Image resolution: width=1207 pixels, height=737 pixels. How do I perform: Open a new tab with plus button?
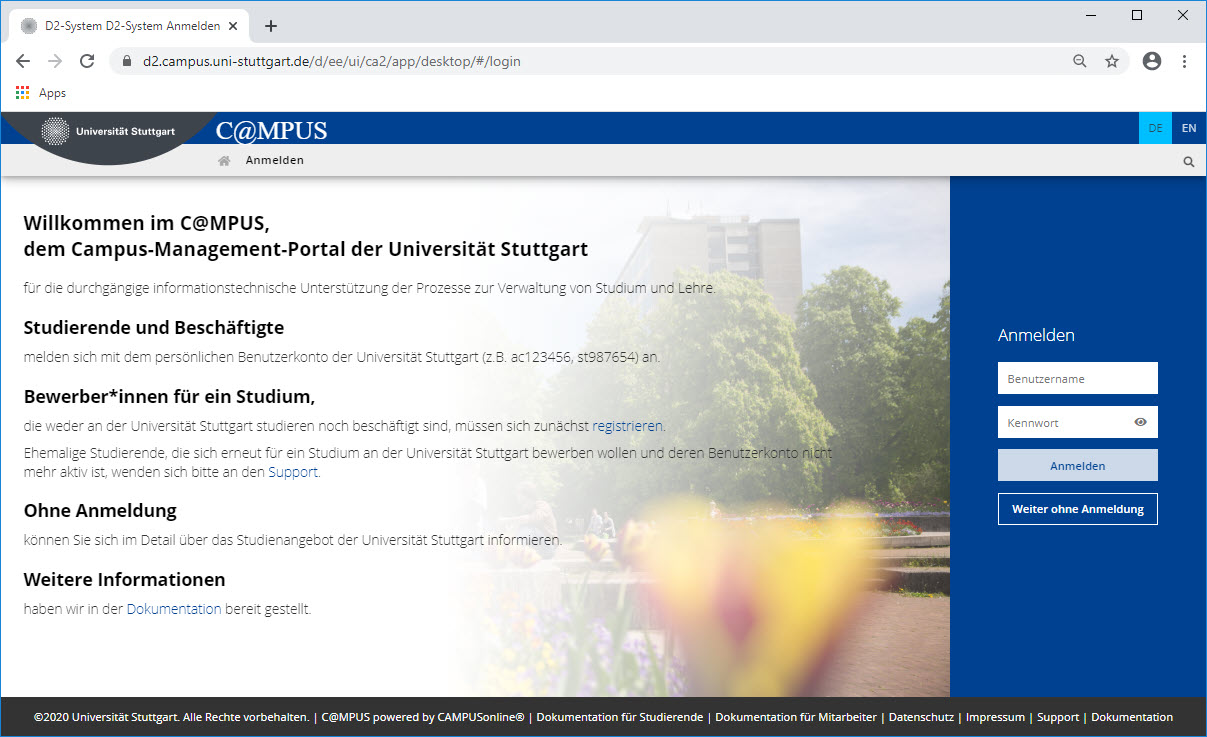coord(270,26)
